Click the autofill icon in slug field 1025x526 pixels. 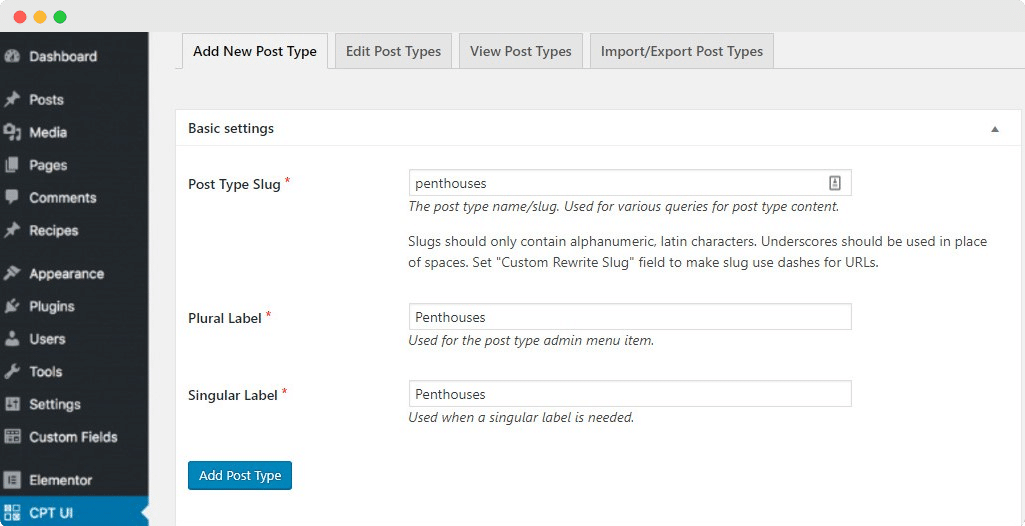click(835, 183)
